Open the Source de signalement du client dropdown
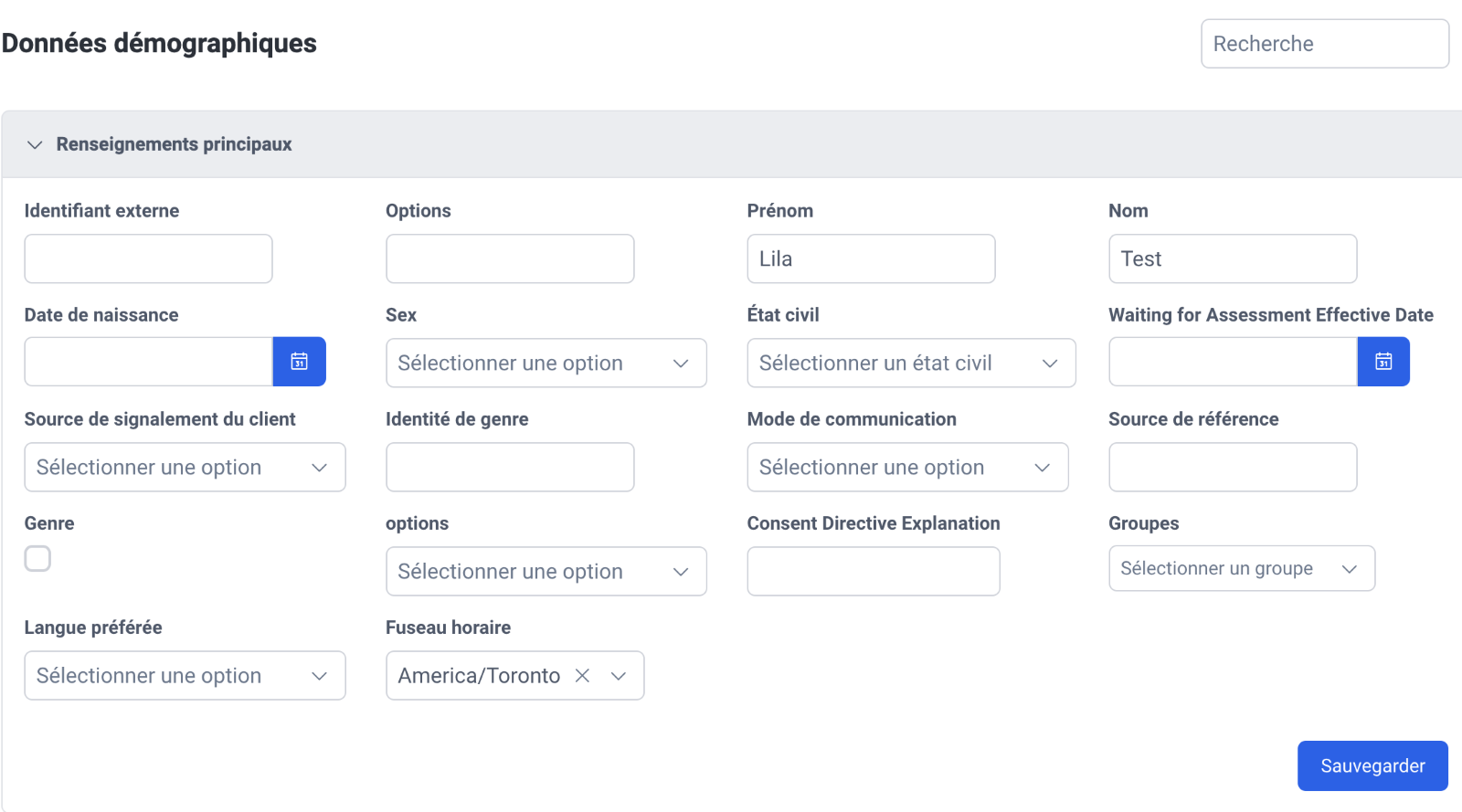Image resolution: width=1462 pixels, height=812 pixels. pyautogui.click(x=185, y=467)
